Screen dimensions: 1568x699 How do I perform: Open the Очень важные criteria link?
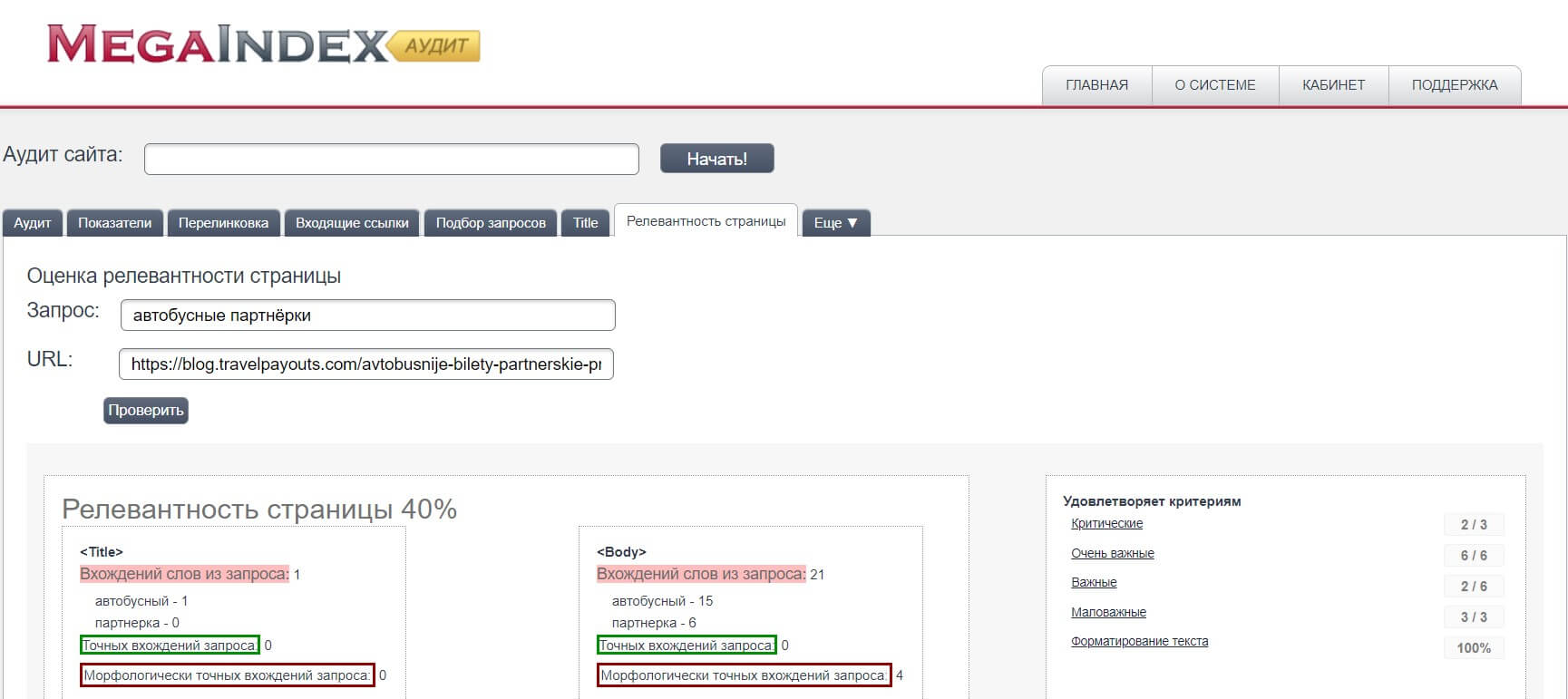[1112, 553]
